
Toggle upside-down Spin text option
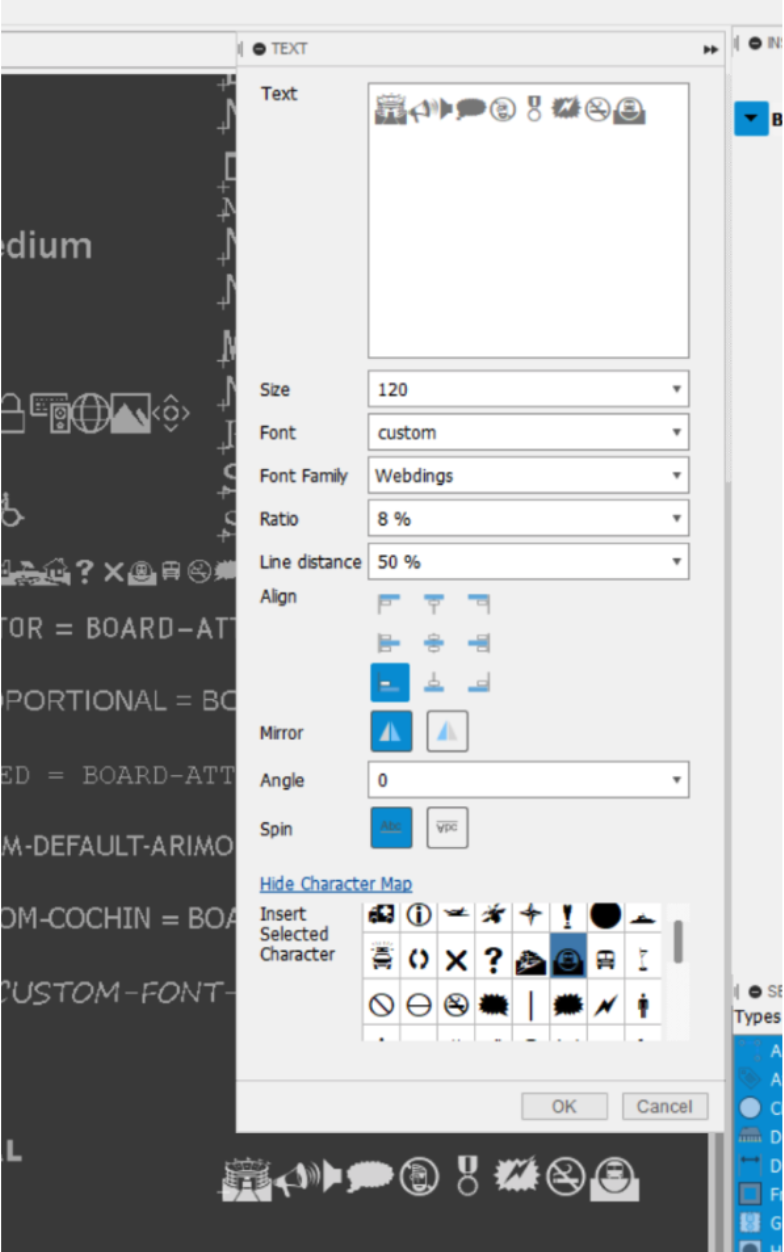[448, 828]
